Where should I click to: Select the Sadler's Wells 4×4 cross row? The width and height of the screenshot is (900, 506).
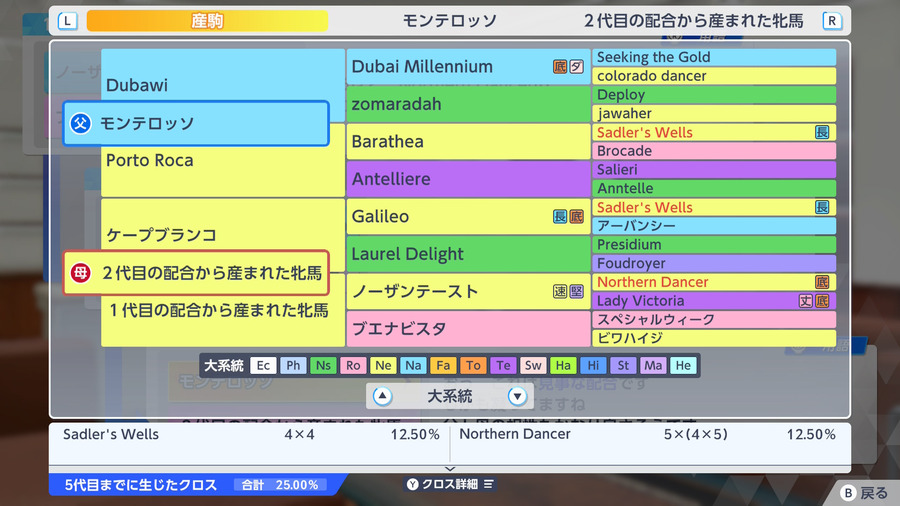[x=250, y=434]
